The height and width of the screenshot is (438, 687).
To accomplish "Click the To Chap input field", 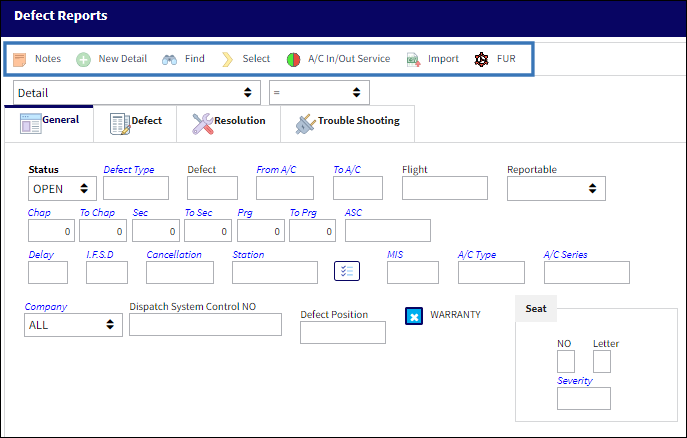I will tap(103, 230).
